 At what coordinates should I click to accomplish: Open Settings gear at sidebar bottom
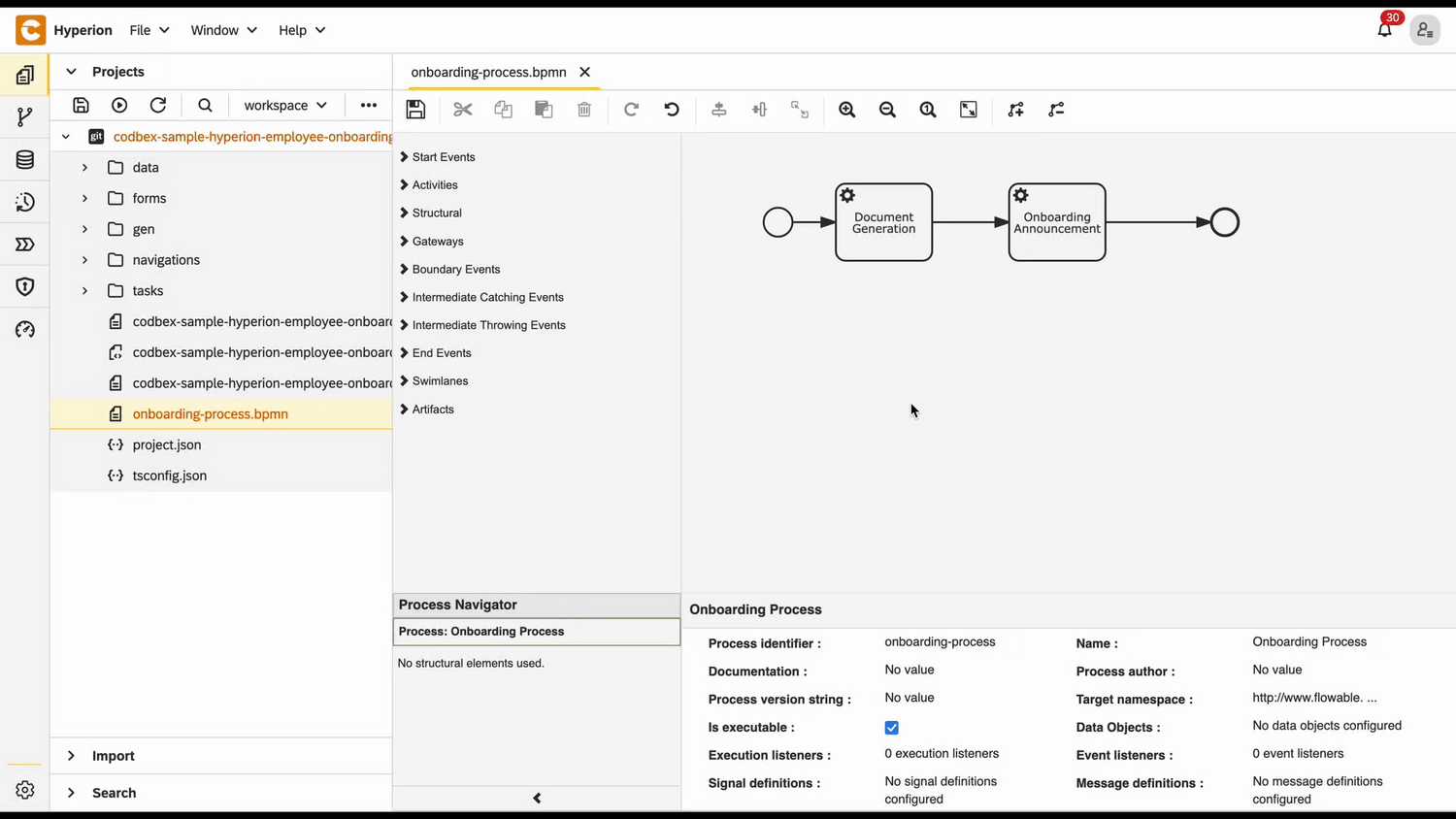[25, 791]
